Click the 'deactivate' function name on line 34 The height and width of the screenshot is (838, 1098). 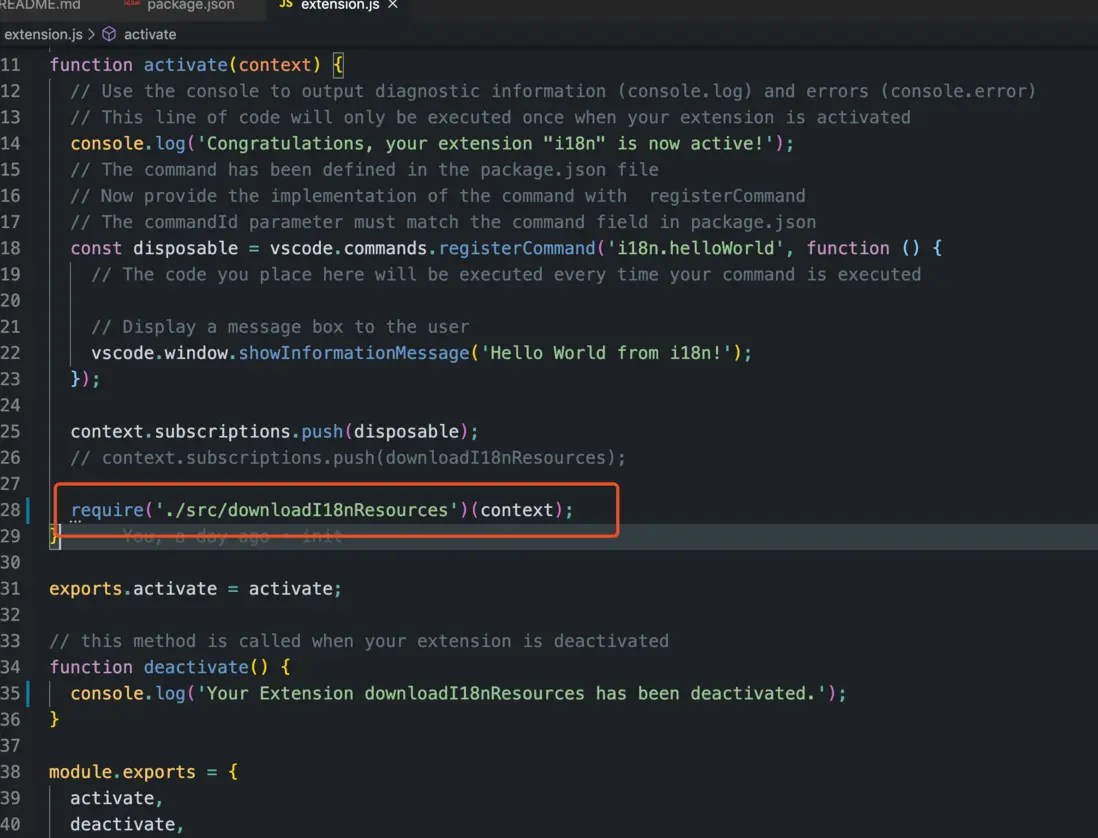[x=196, y=667]
